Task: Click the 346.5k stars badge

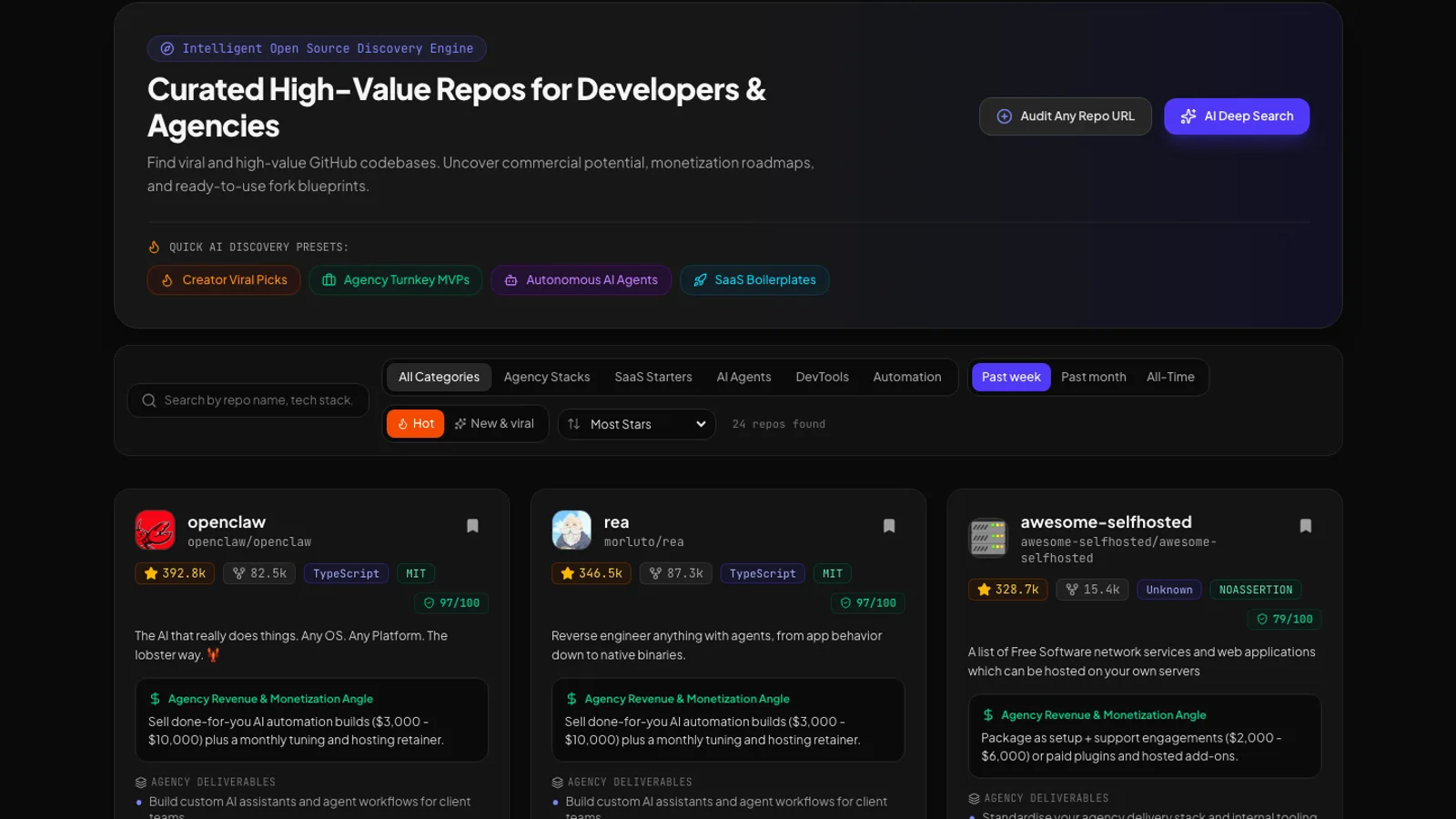Action: tap(591, 573)
